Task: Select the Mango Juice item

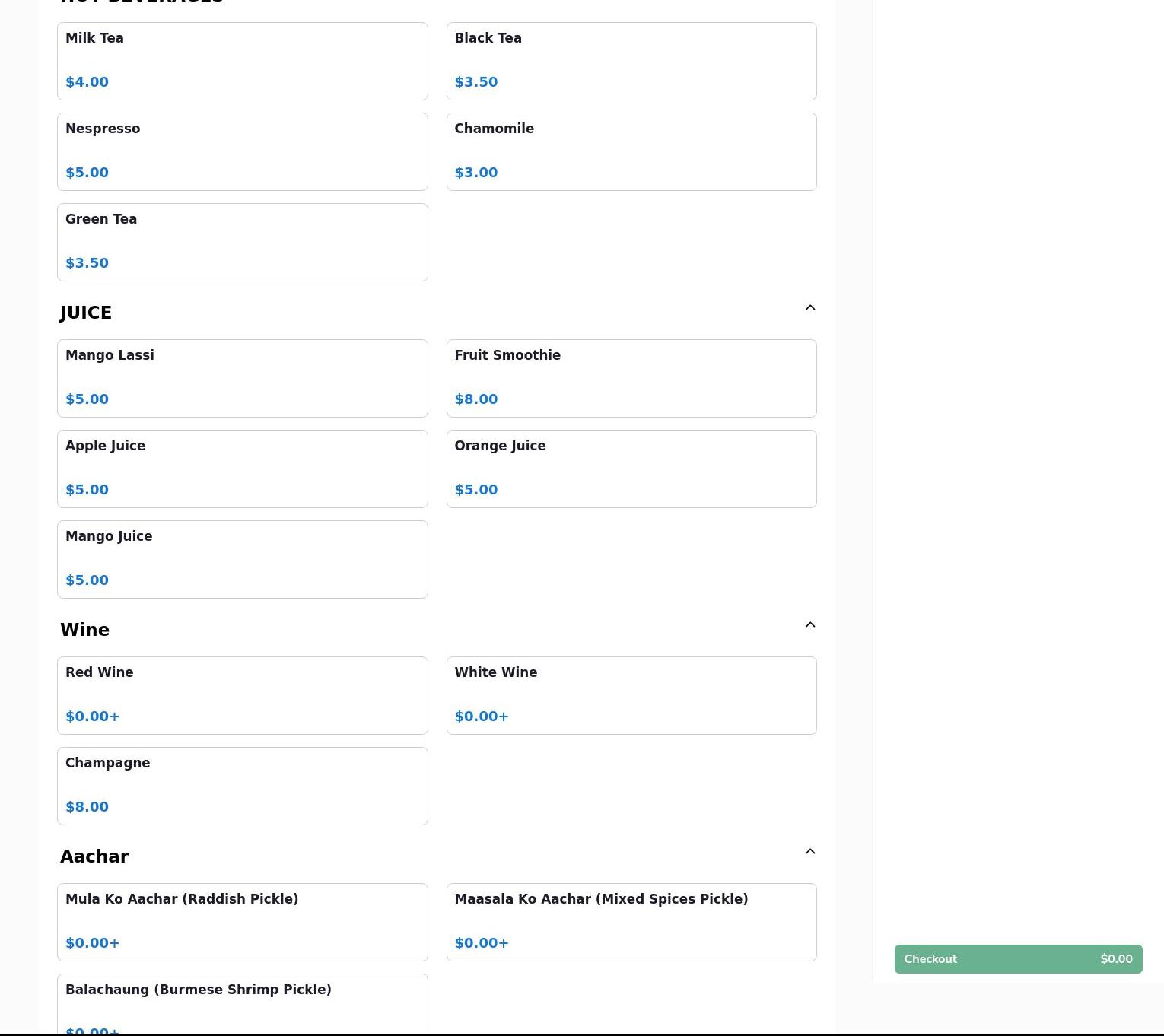Action: 242,559
